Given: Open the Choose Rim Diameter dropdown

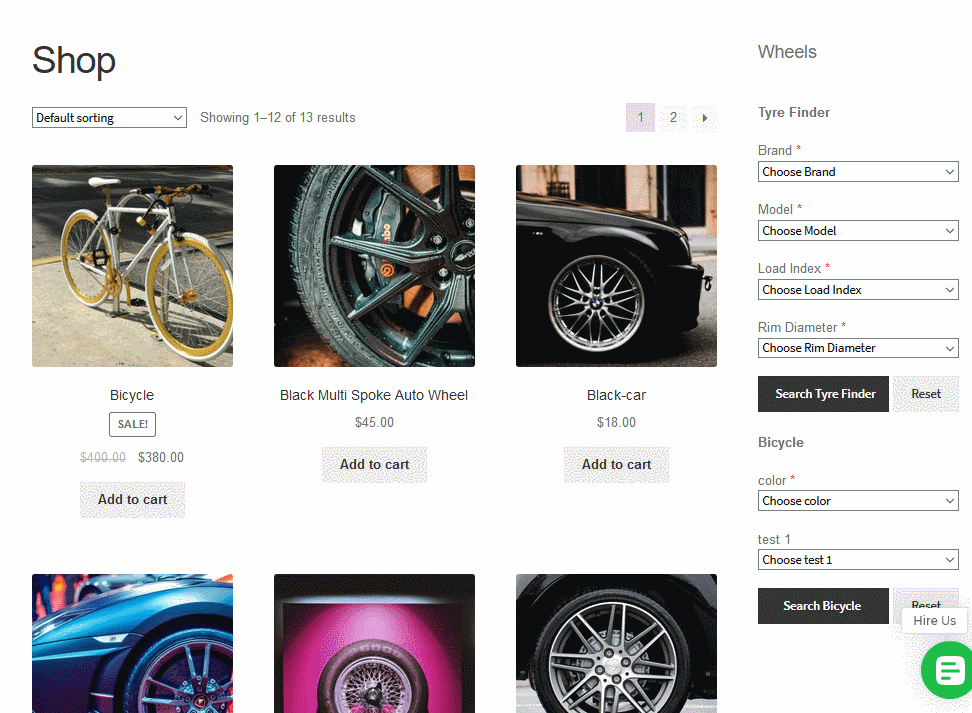Looking at the screenshot, I should coord(858,348).
